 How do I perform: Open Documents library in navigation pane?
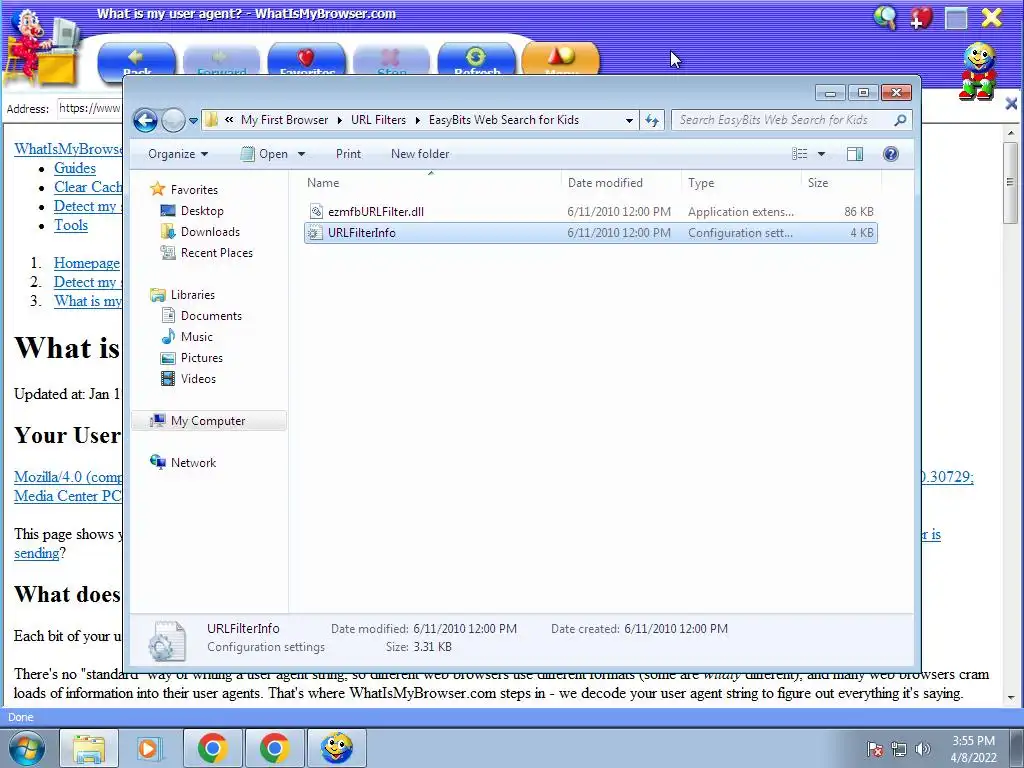coord(211,315)
